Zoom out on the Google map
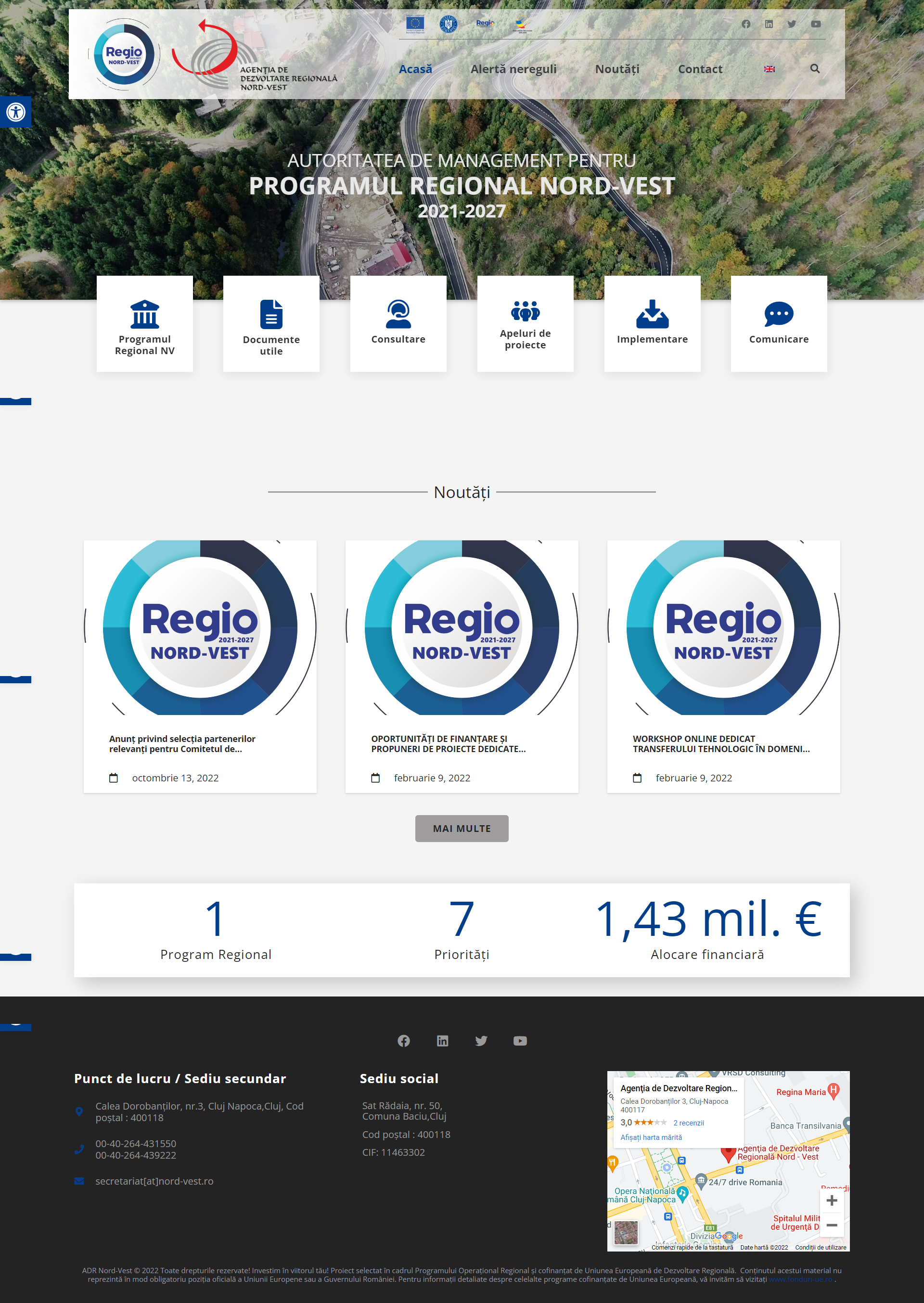Viewport: 924px width, 1303px height. [831, 1225]
